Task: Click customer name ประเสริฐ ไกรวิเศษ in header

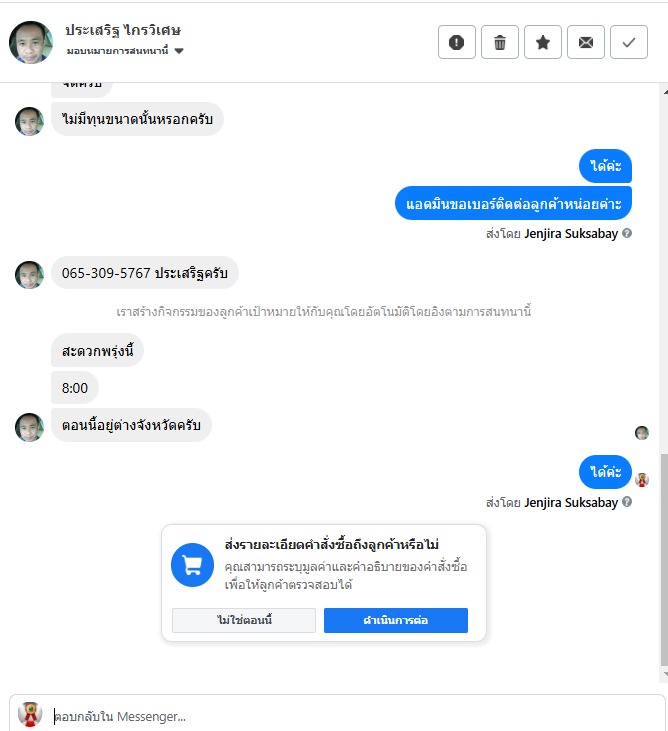Action: (123, 31)
